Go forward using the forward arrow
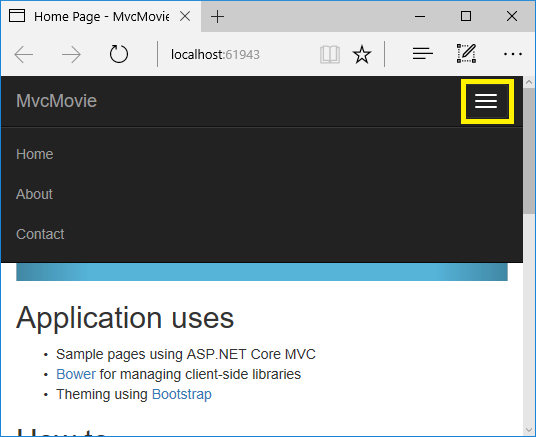536x437 pixels. pyautogui.click(x=71, y=54)
